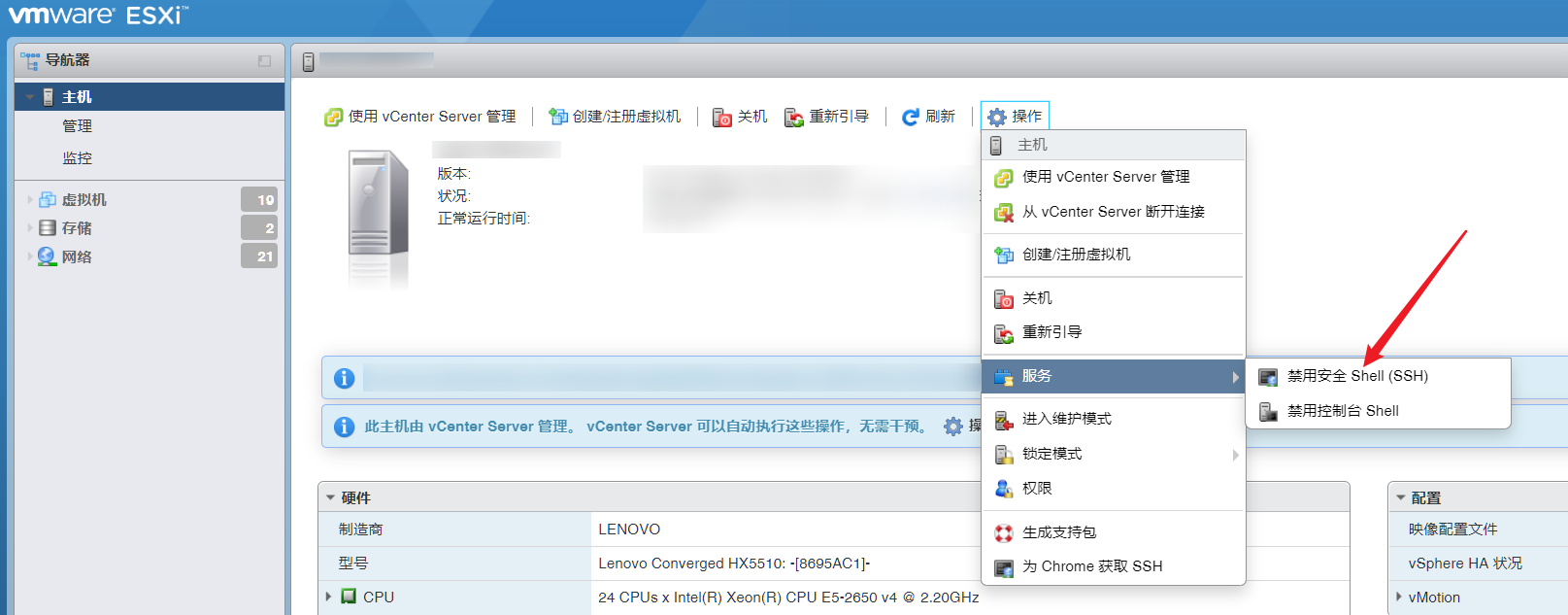Choose 为 Chrome 获取 SSH
1568x615 pixels.
(1114, 566)
